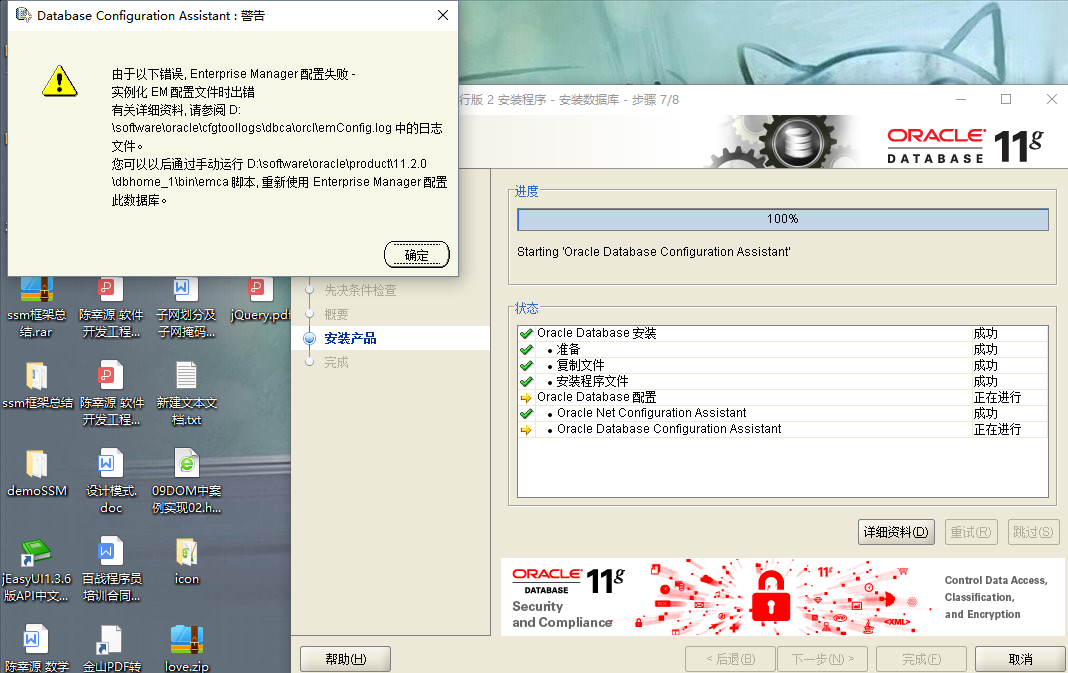1068x673 pixels.
Task: Cancel the Oracle installation with 取消
Action: coord(1020,659)
